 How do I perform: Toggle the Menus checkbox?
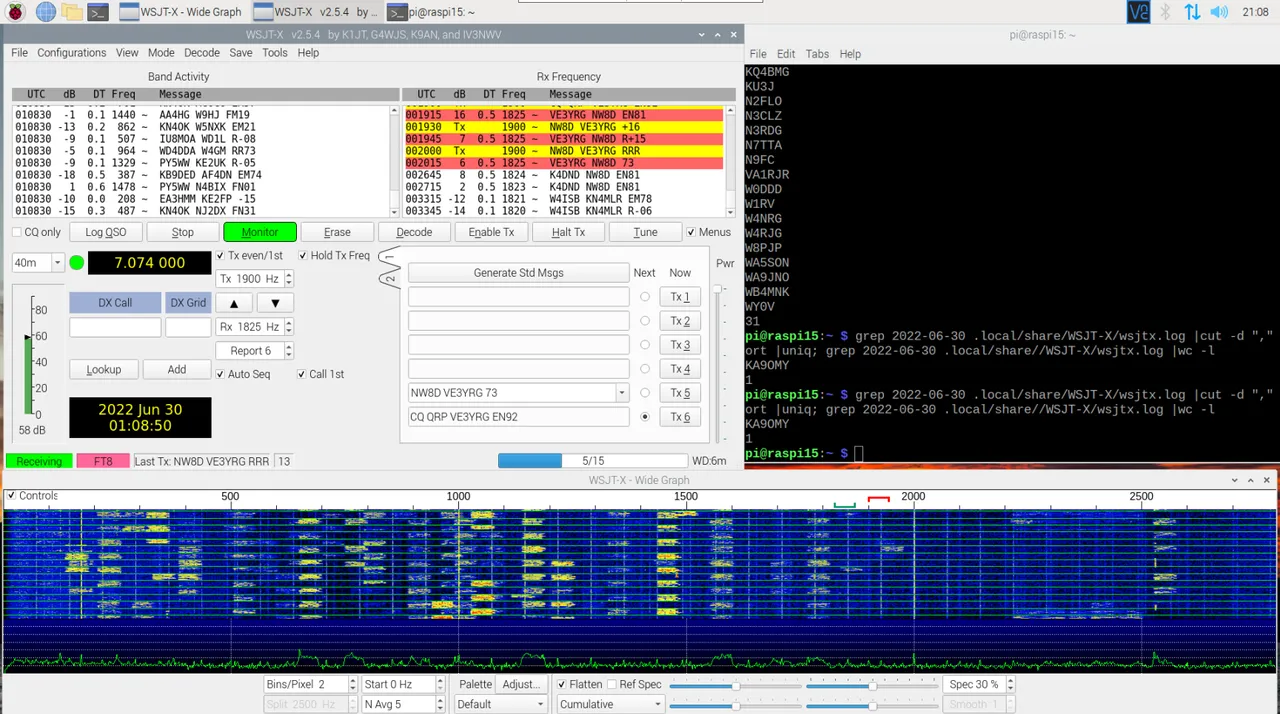point(690,233)
